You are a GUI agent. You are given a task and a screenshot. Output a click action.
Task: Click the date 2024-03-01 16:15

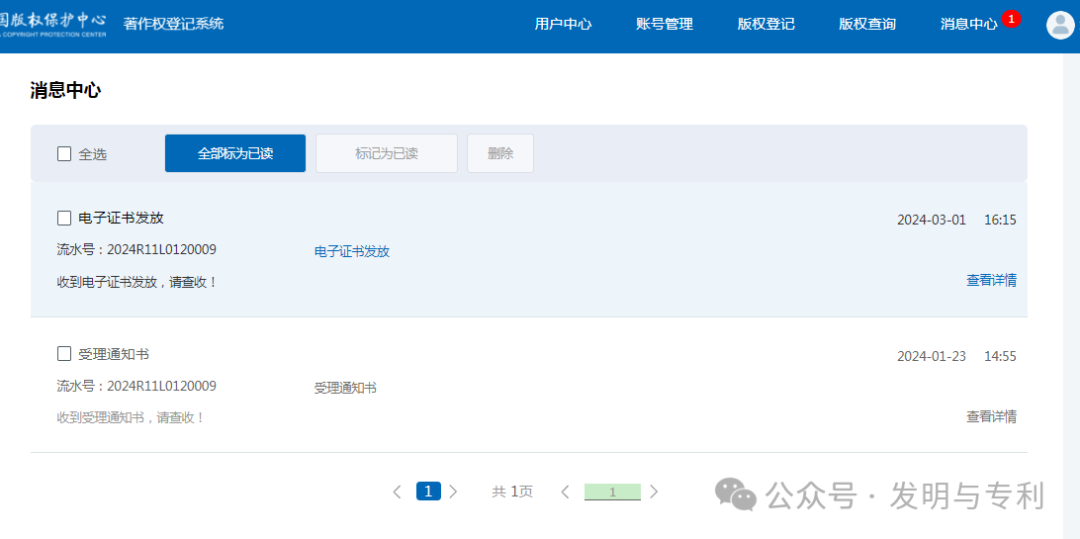[x=957, y=220]
